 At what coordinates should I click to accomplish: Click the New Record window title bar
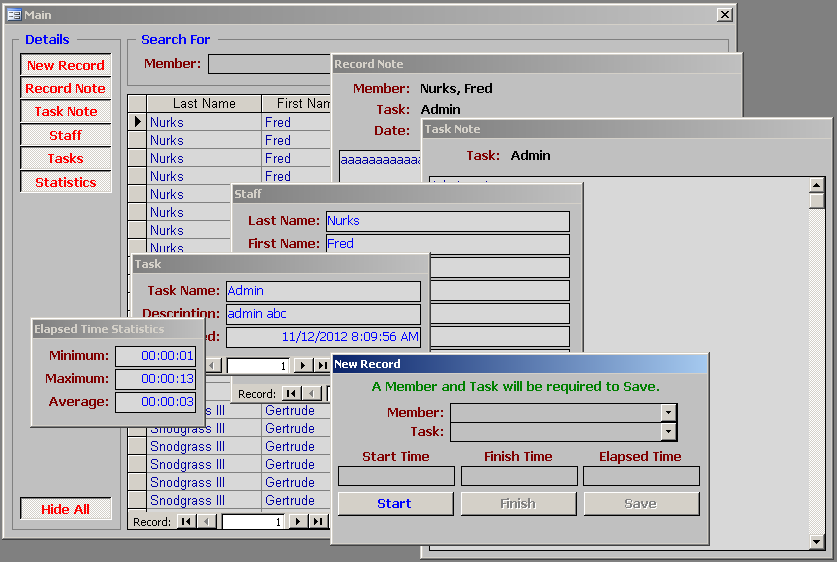[x=519, y=364]
